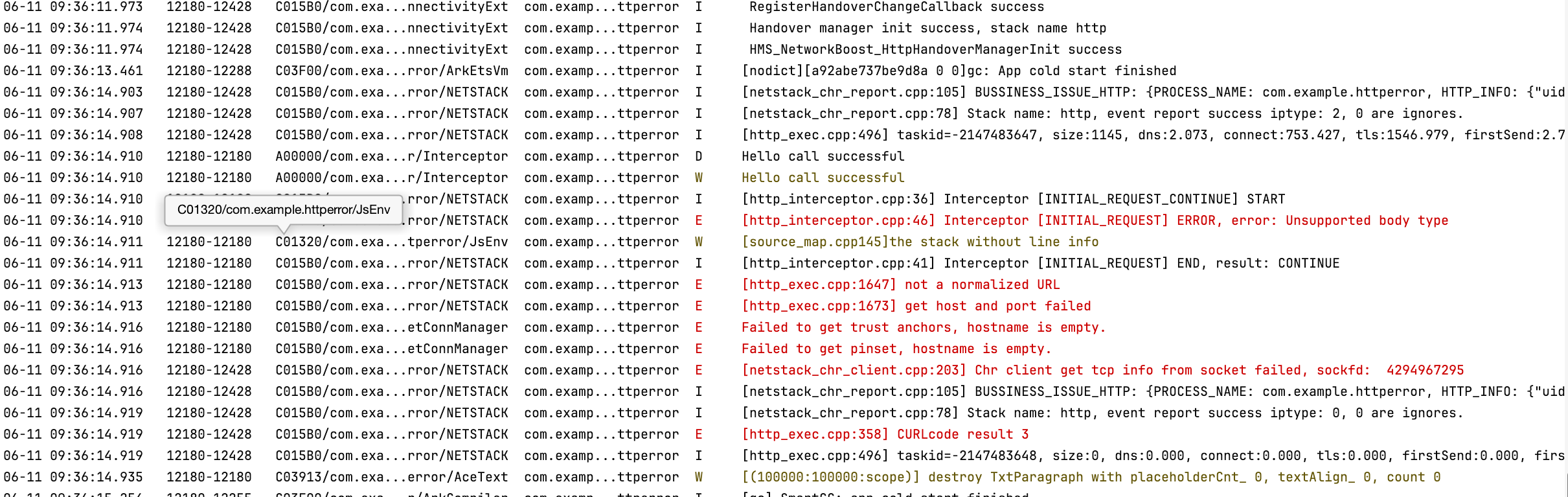Screen dimensions: 1568x497
Task: Click the 'INITIAL_REQUEST END, result: CONTINUE' line
Action: (x=1040, y=263)
